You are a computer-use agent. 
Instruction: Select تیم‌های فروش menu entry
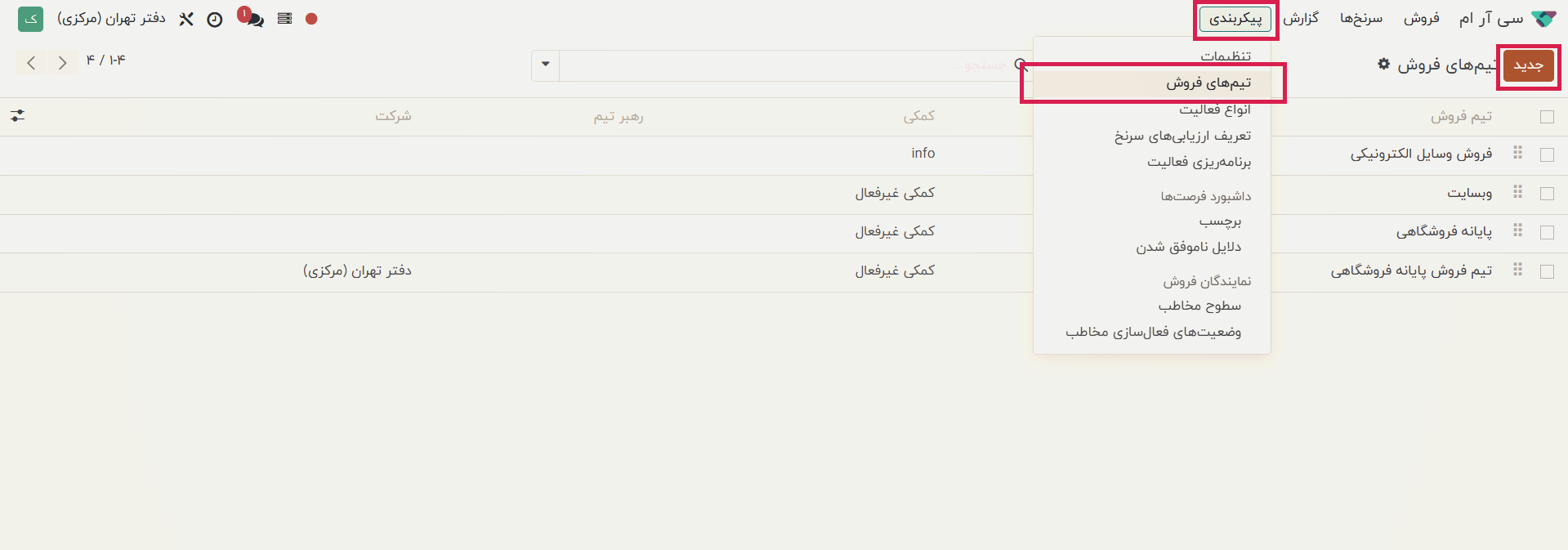(1152, 83)
